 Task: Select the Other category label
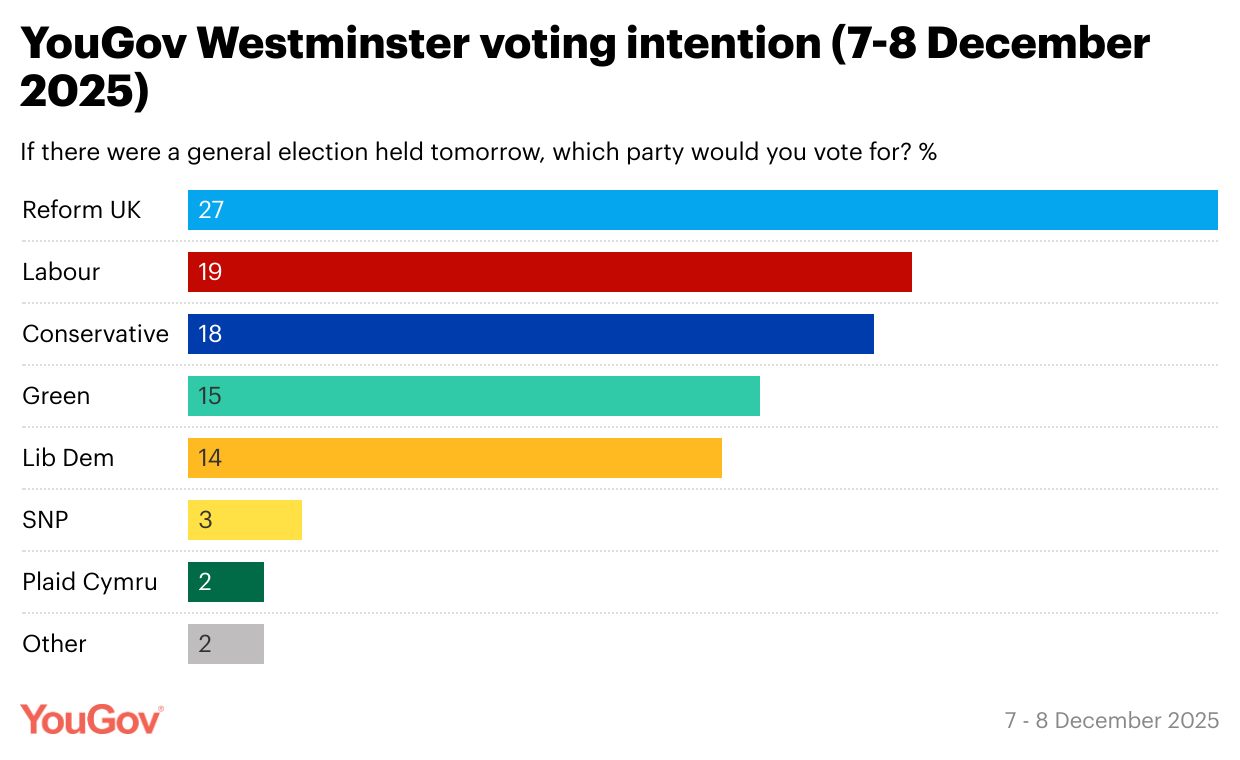click(x=54, y=644)
